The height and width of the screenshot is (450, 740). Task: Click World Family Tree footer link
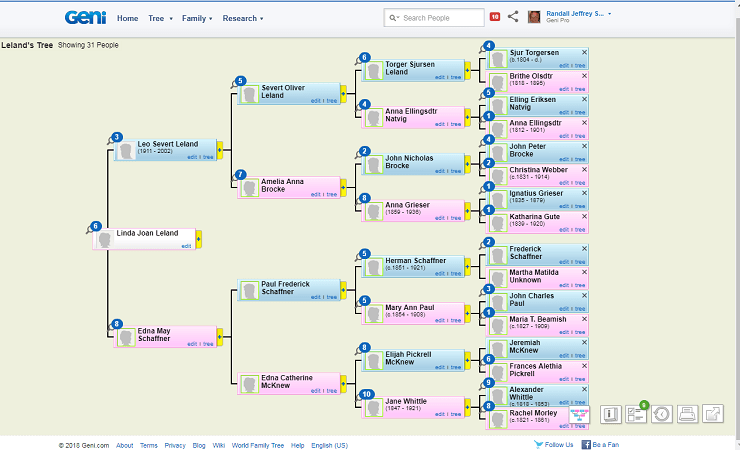(258, 445)
